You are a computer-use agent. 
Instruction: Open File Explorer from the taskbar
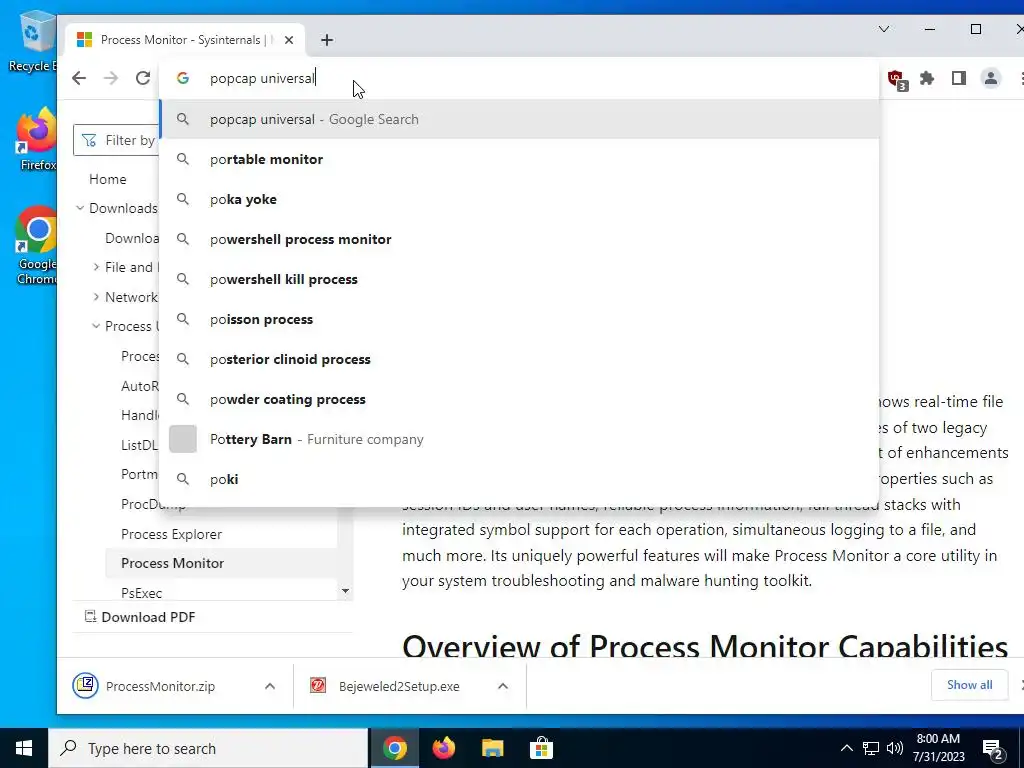click(x=492, y=748)
